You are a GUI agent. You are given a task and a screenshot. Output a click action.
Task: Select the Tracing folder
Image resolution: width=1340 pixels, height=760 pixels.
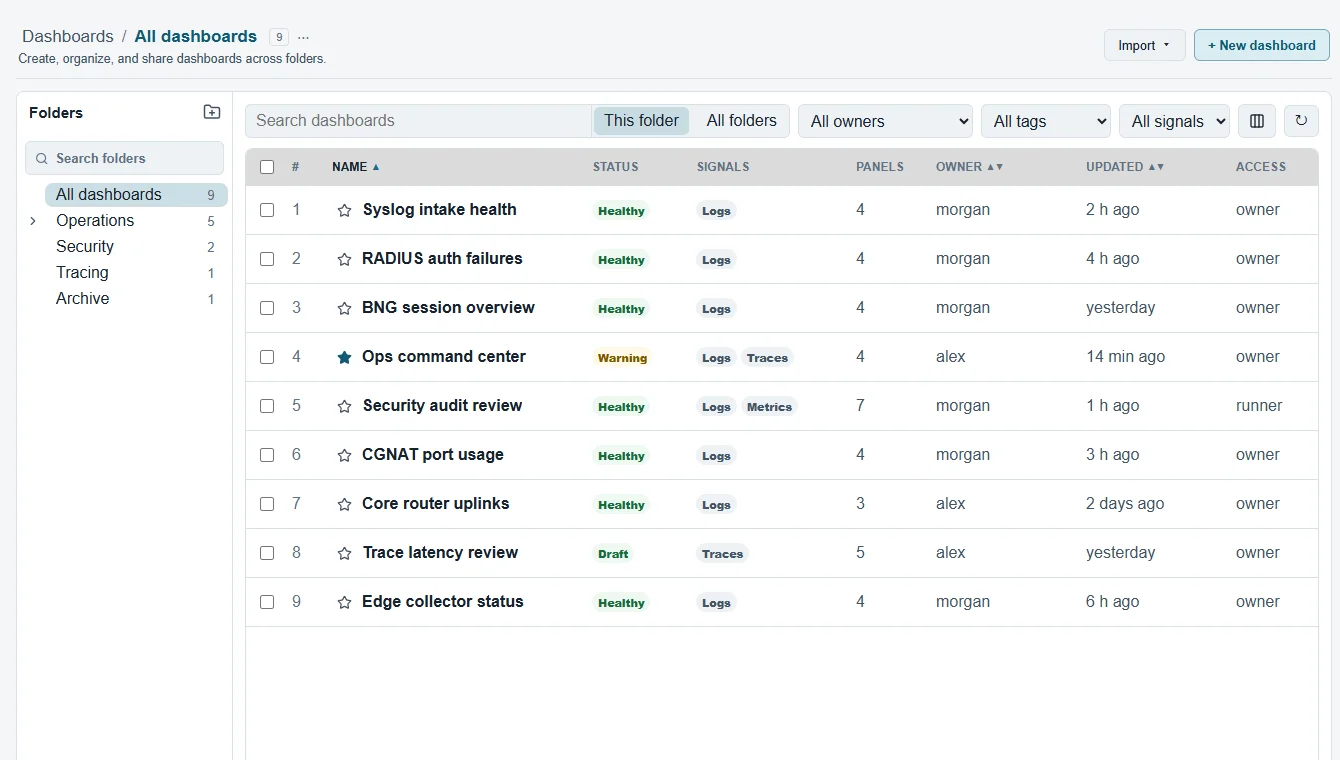136,273
